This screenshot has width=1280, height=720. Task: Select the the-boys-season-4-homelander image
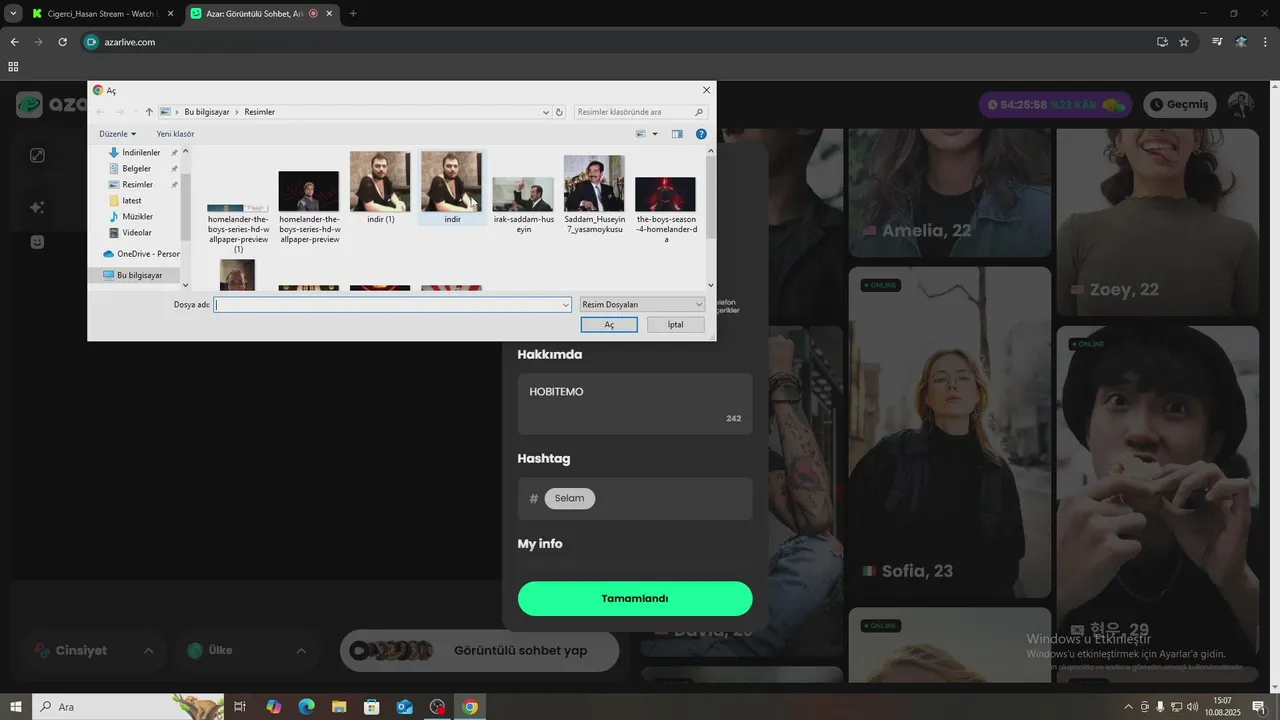tap(665, 210)
